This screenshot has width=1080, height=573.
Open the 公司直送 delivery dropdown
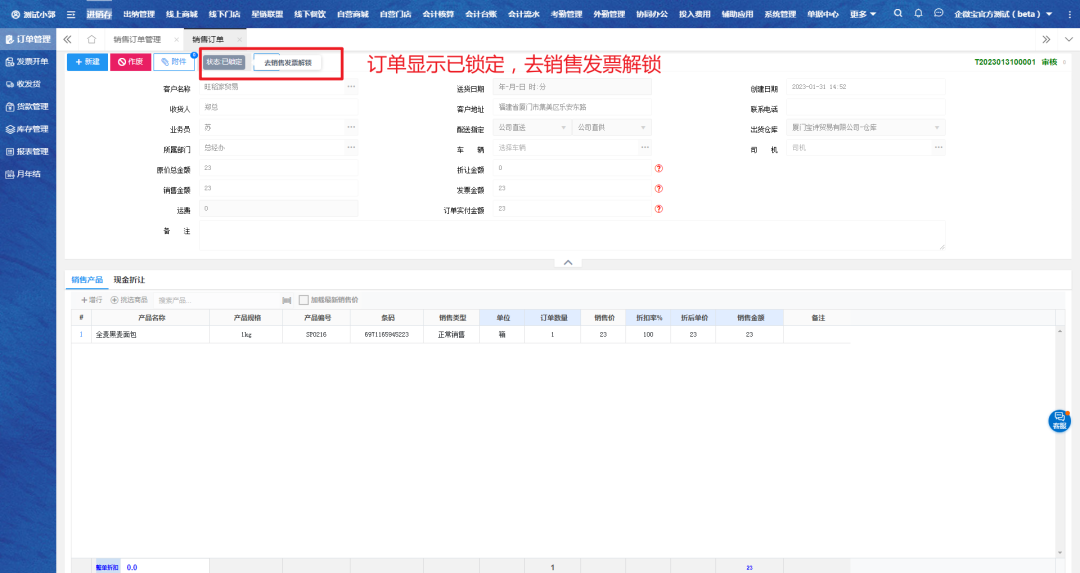tap(530, 127)
